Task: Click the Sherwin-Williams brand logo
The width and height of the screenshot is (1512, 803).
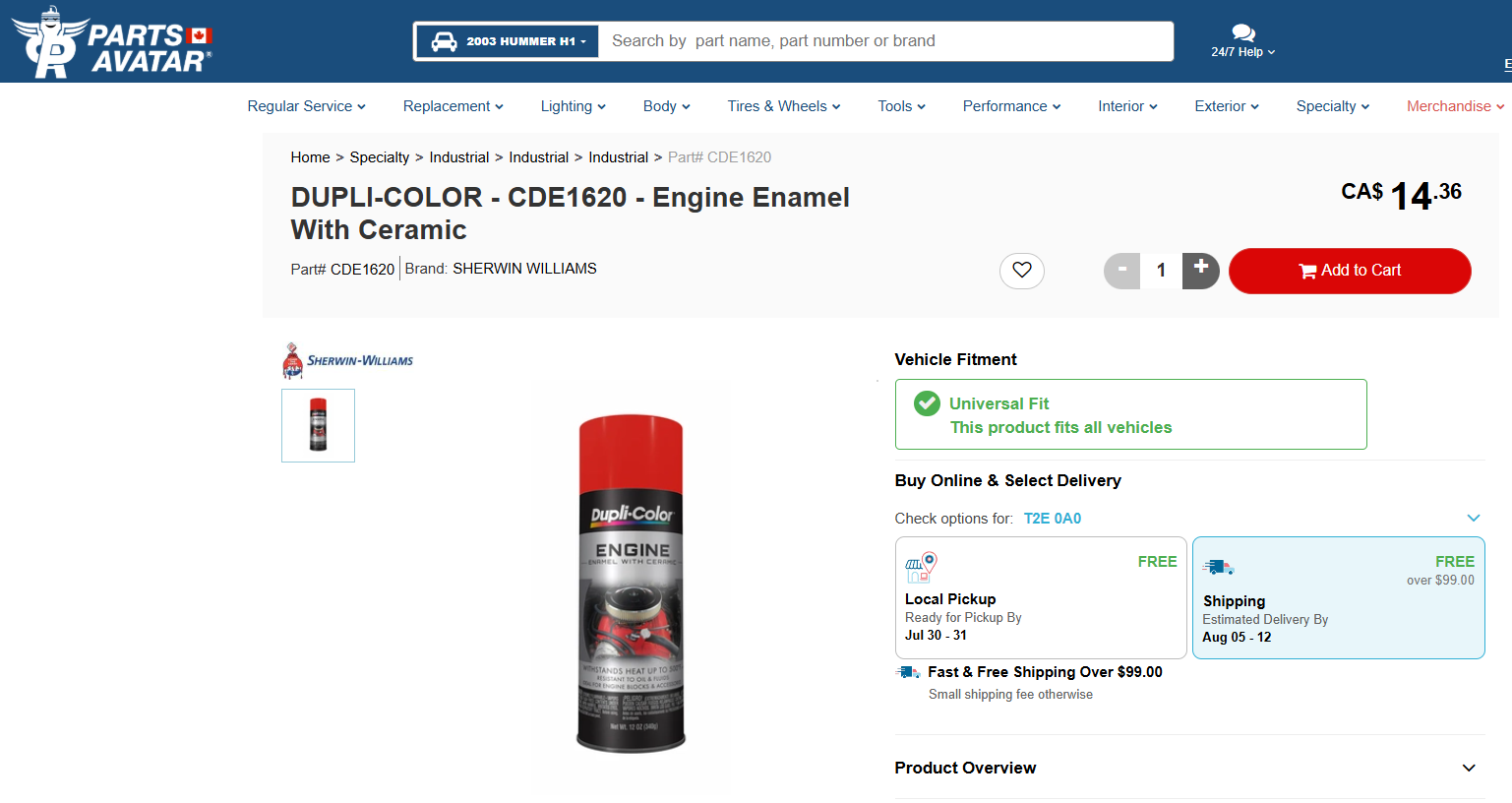Action: (347, 361)
